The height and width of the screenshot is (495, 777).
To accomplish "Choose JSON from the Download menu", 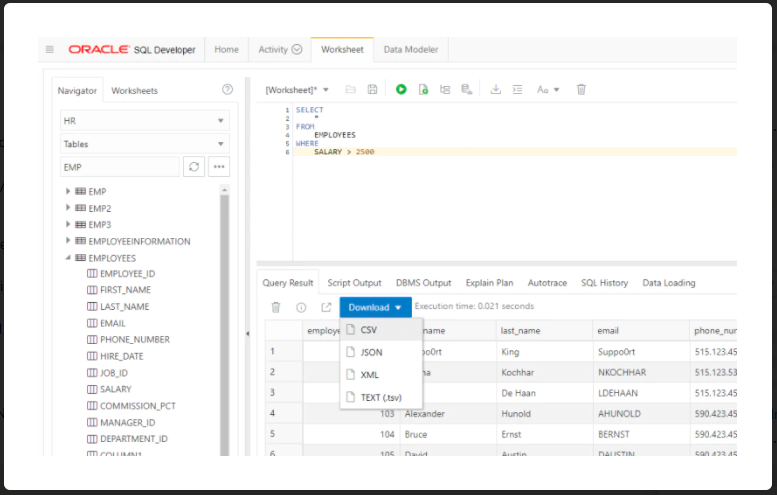I will click(381, 352).
